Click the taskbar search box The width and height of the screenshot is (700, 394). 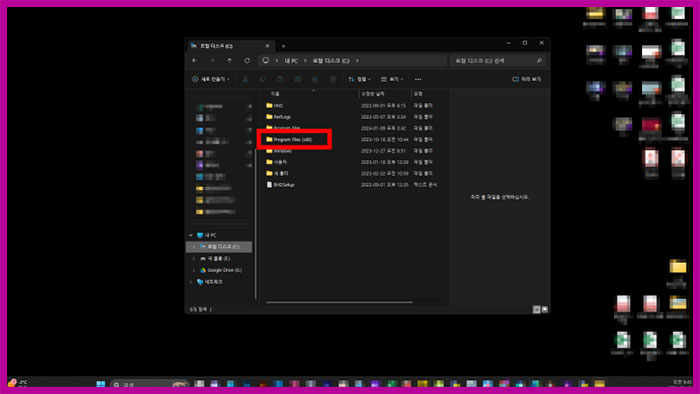click(150, 384)
